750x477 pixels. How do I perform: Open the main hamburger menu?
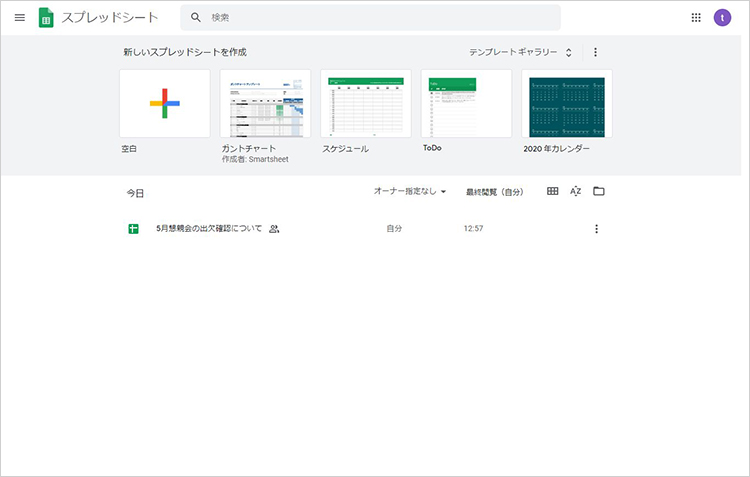(x=20, y=18)
